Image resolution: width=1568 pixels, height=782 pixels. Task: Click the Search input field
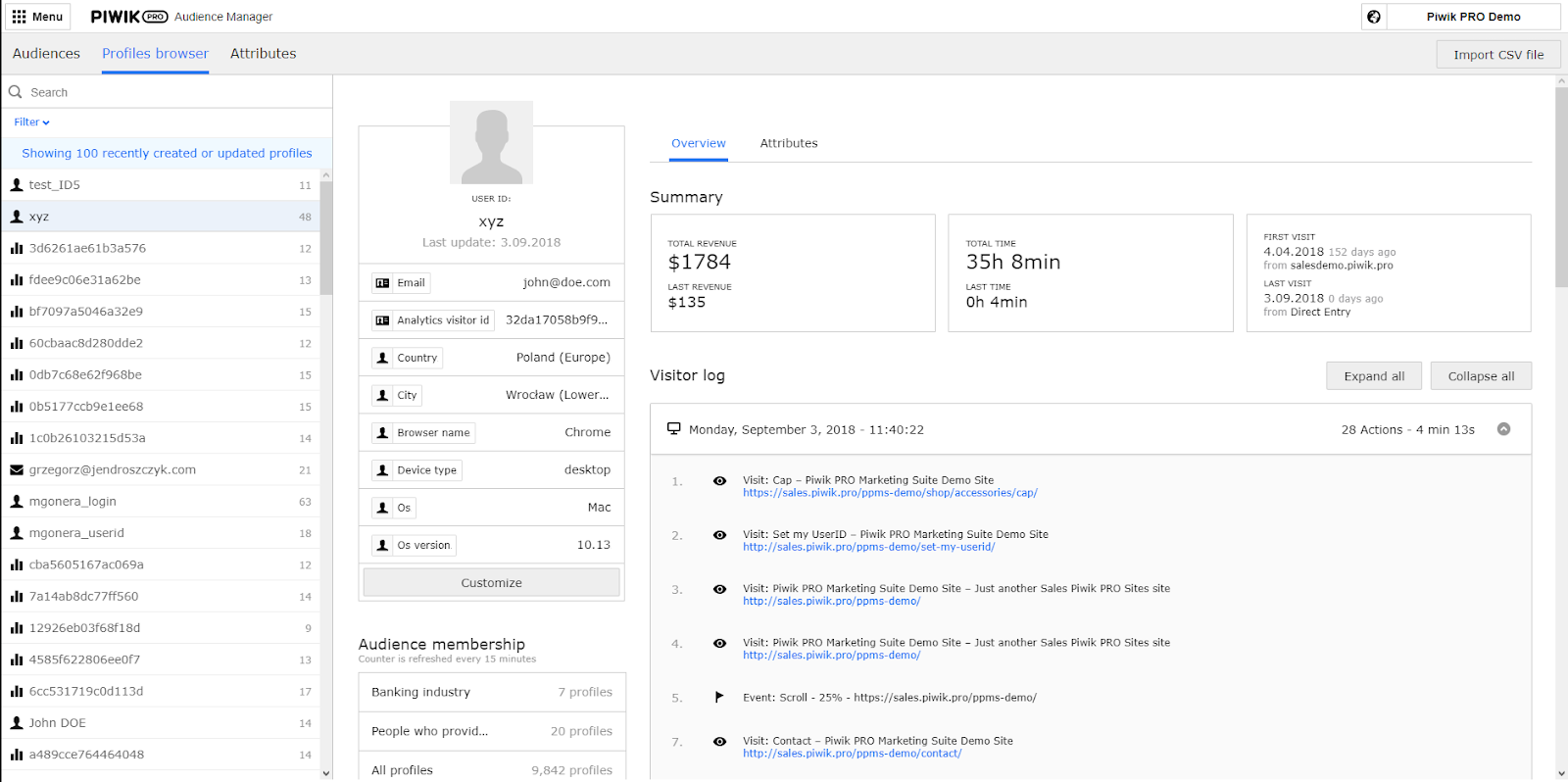[167, 92]
